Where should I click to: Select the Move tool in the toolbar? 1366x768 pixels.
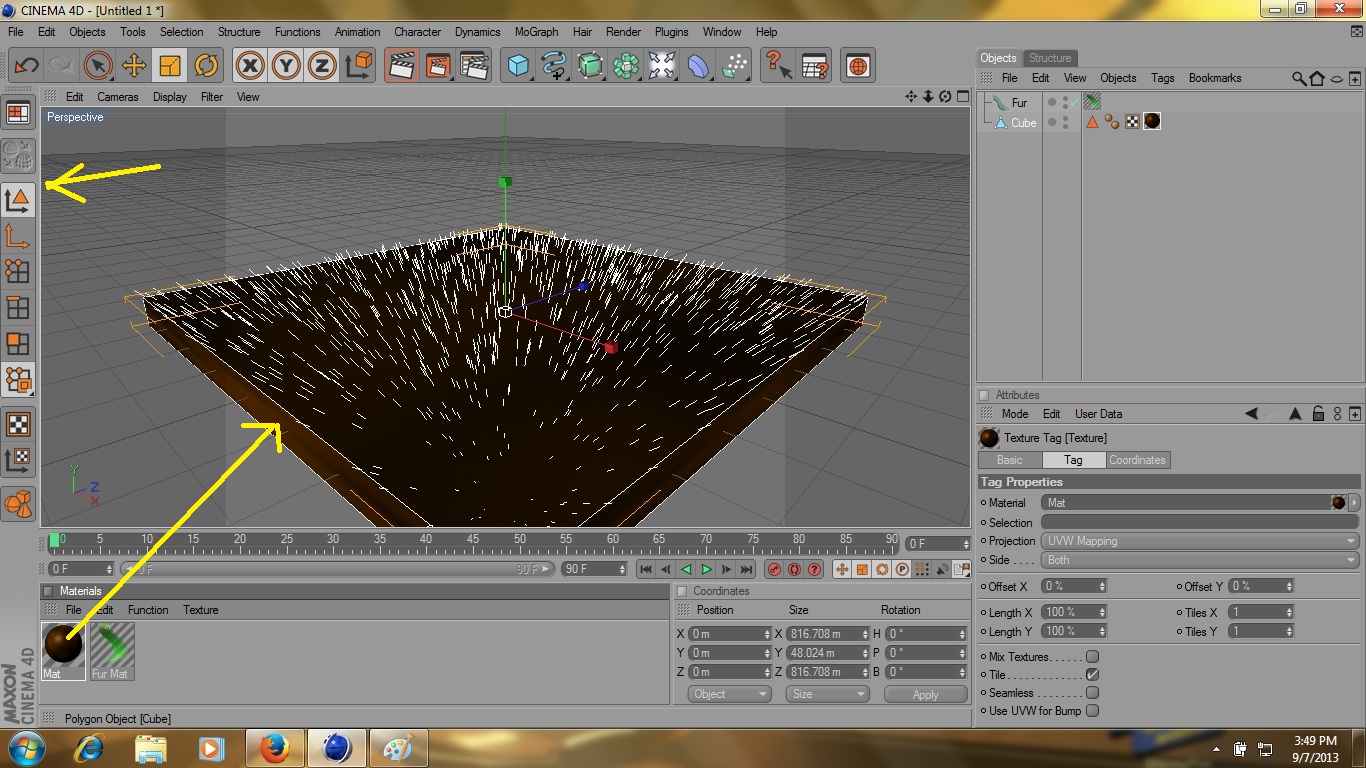(x=133, y=65)
